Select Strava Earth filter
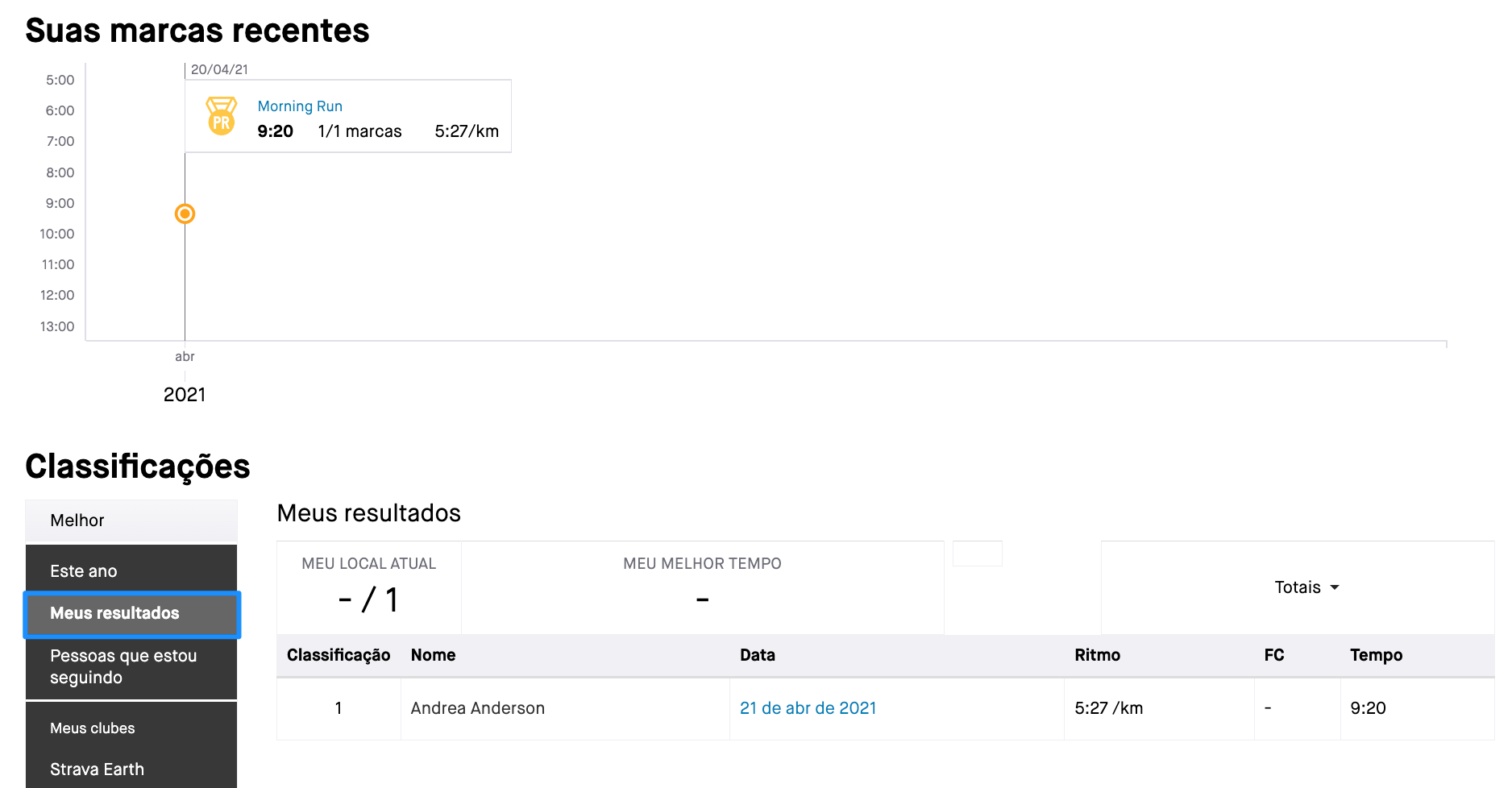Image resolution: width=1512 pixels, height=788 pixels. click(x=131, y=769)
